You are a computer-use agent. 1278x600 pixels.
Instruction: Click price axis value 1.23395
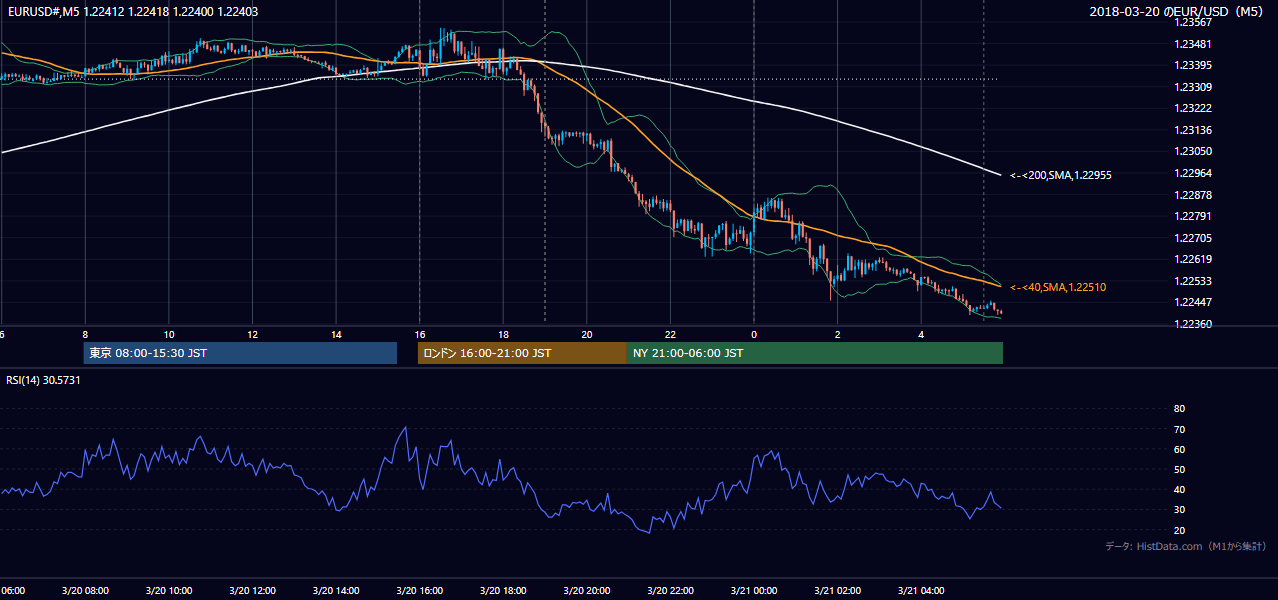click(1193, 65)
